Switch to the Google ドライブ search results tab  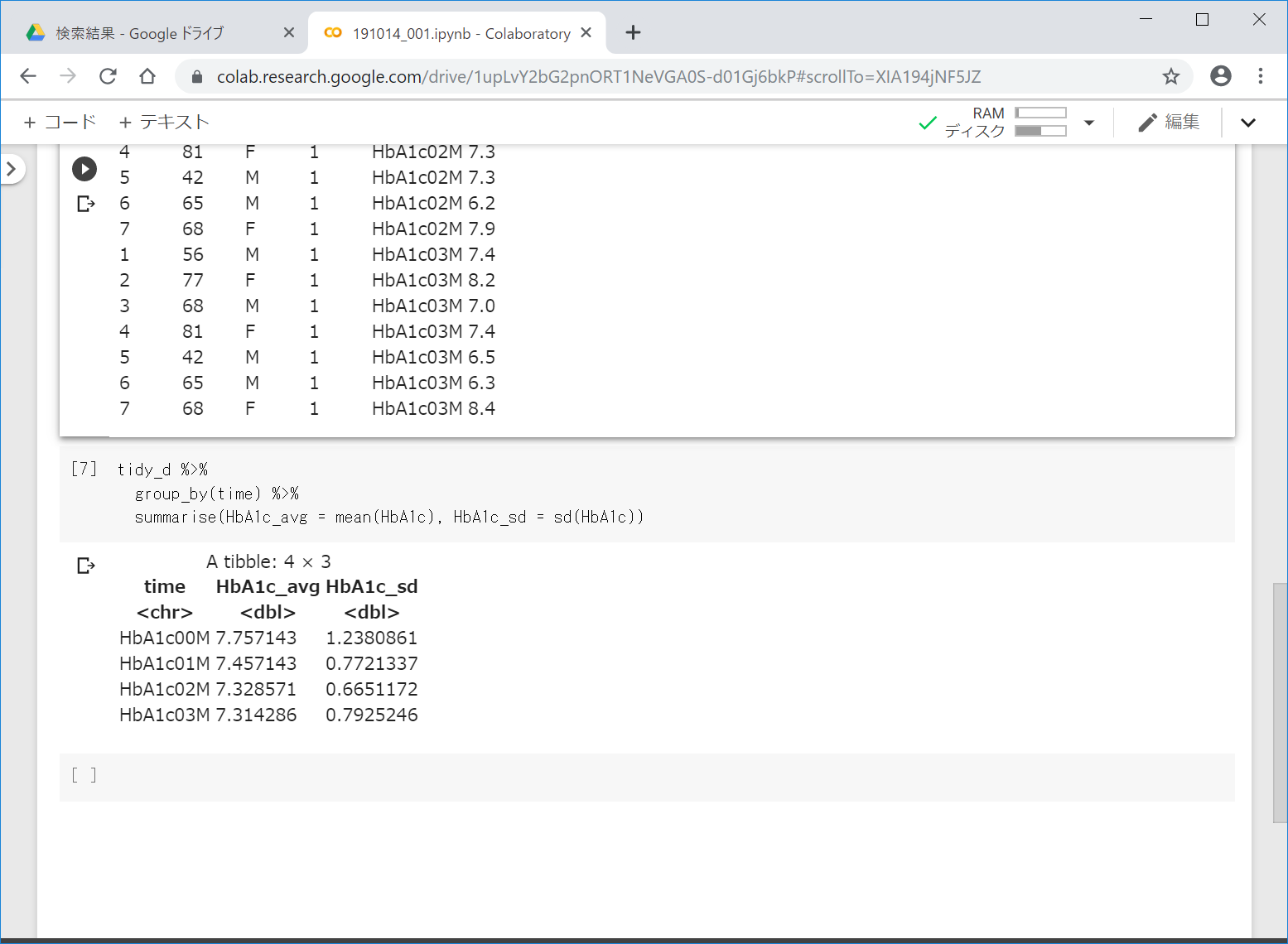pos(139,33)
